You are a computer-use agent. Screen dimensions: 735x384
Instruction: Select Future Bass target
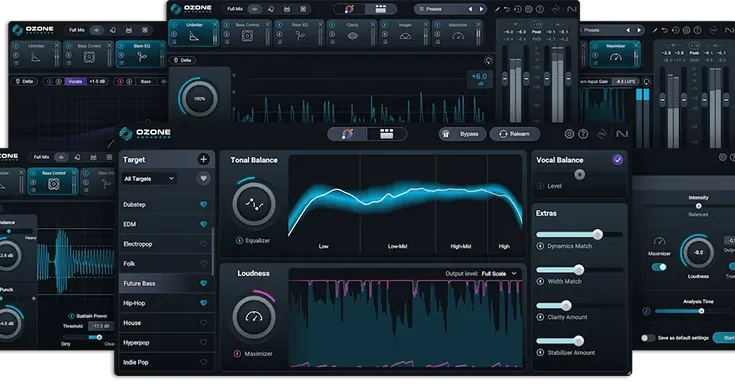click(166, 283)
